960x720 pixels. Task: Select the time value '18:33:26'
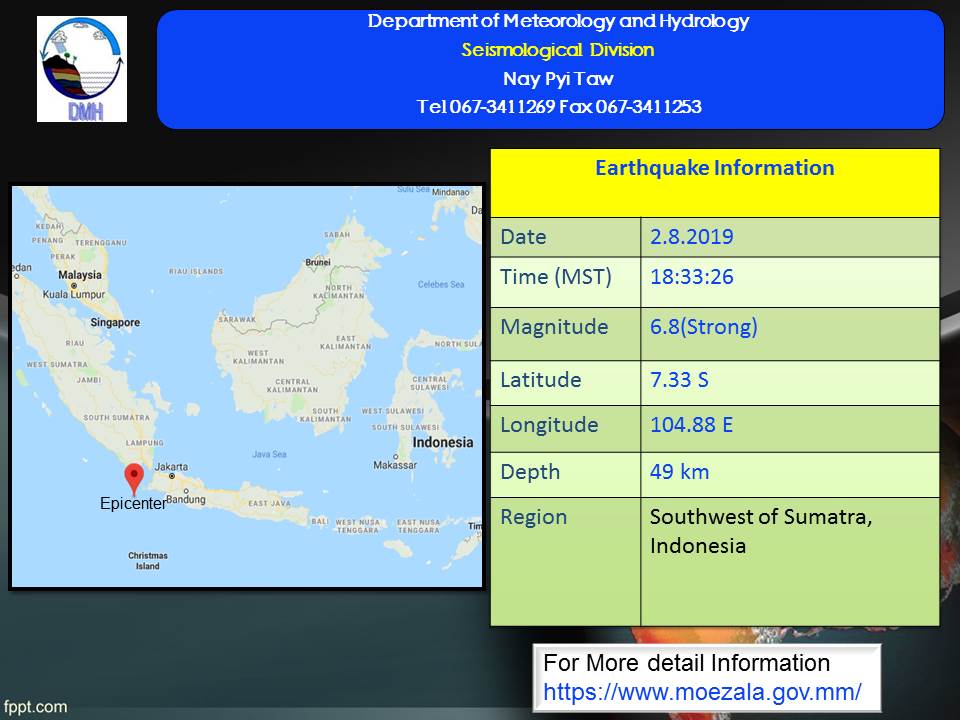point(692,277)
